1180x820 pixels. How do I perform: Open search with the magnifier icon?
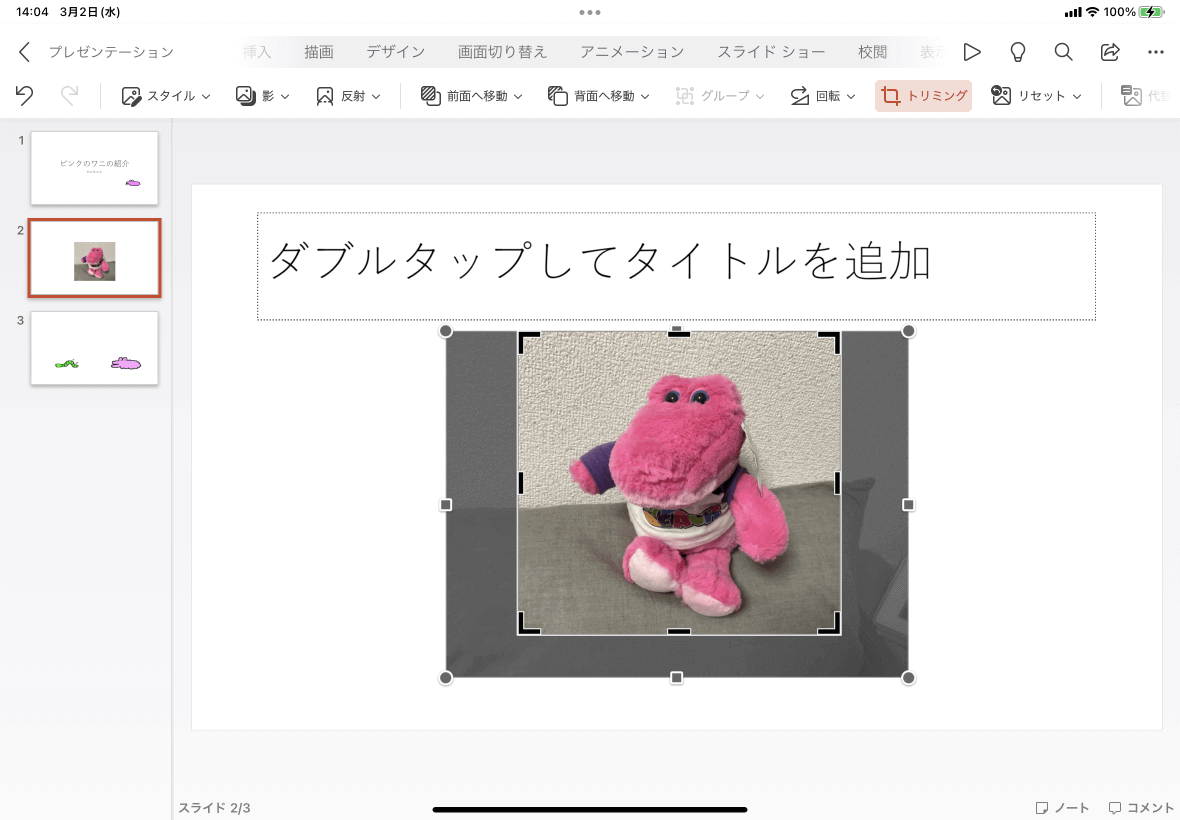pyautogui.click(x=1063, y=52)
